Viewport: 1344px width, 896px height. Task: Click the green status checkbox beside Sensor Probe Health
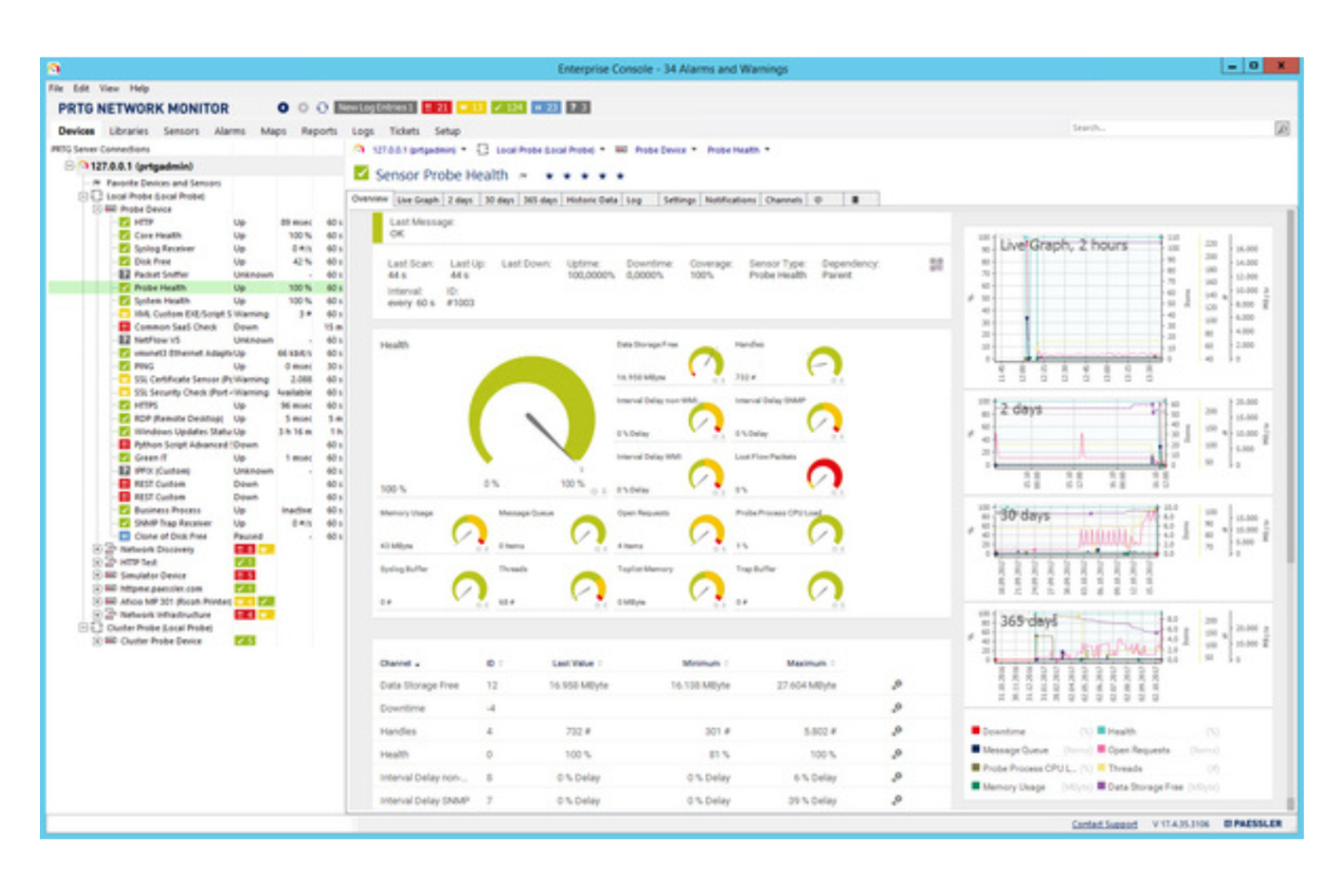click(x=361, y=173)
